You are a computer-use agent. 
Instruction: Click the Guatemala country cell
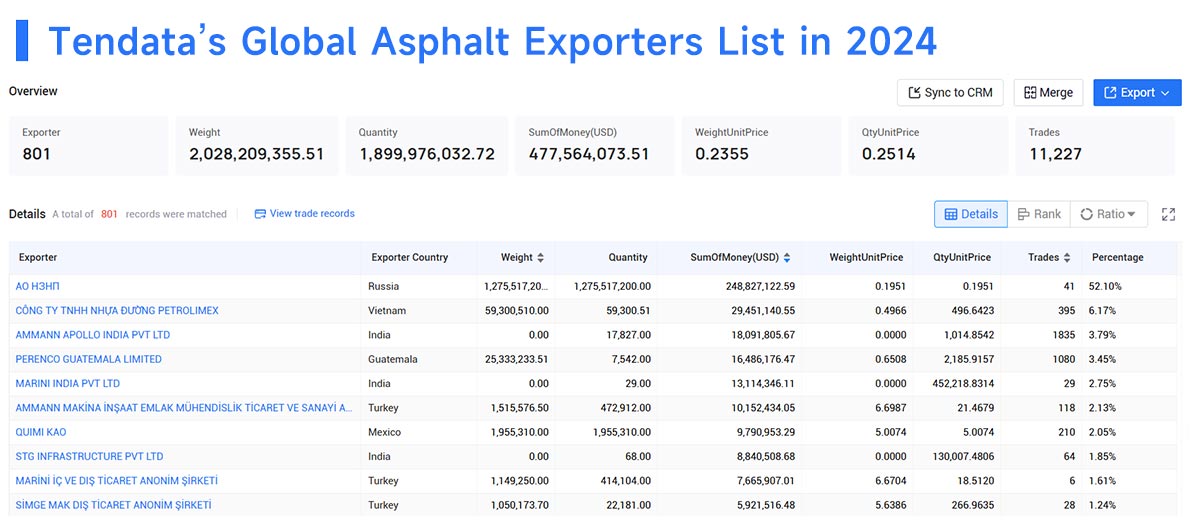tap(393, 359)
